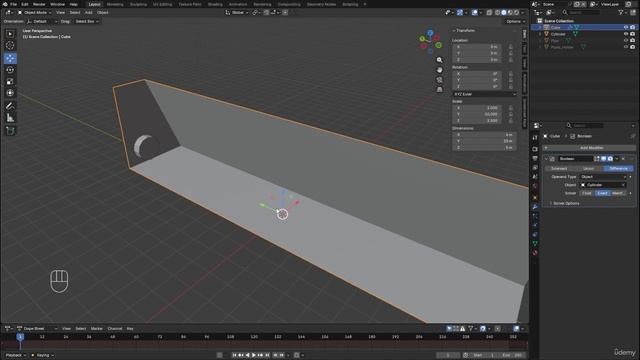This screenshot has height=360, width=640.
Task: Open the Select Box drag mode dropdown
Action: pos(87,21)
